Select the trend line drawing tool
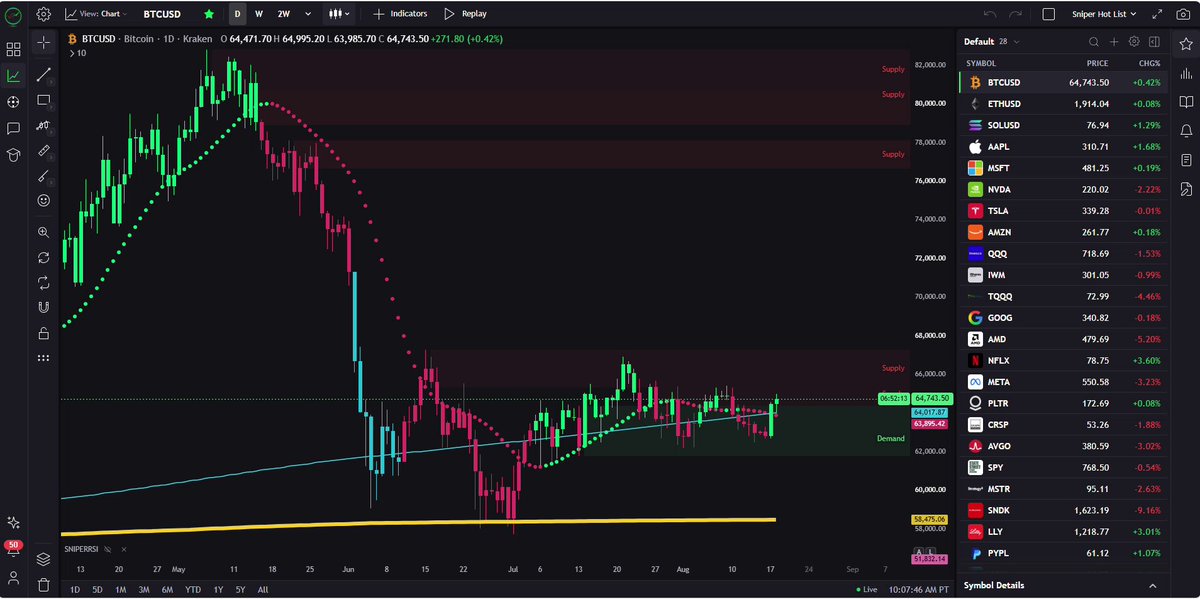Screen dimensions: 1200x599 tap(43, 75)
